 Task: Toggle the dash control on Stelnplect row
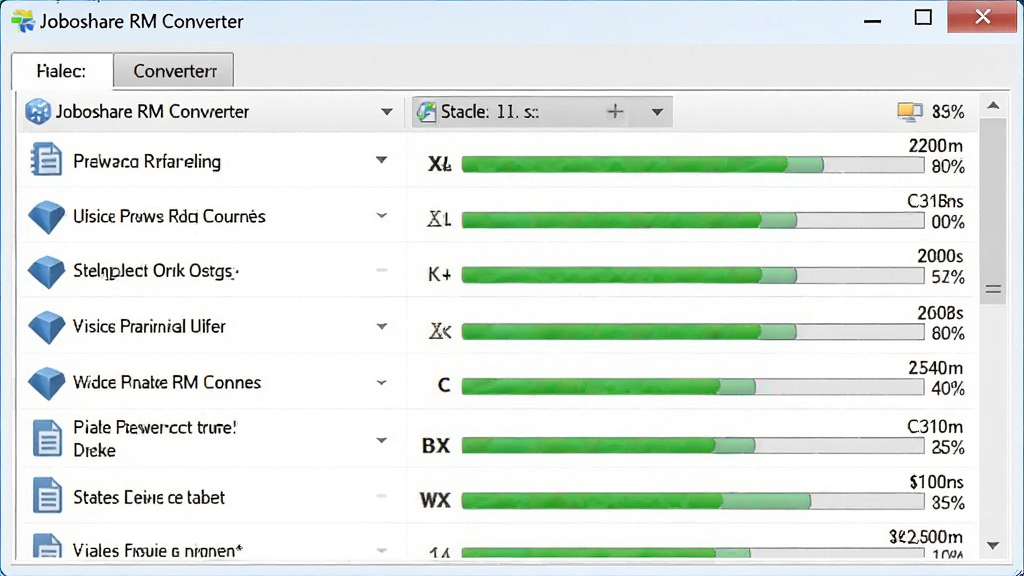[x=382, y=270]
